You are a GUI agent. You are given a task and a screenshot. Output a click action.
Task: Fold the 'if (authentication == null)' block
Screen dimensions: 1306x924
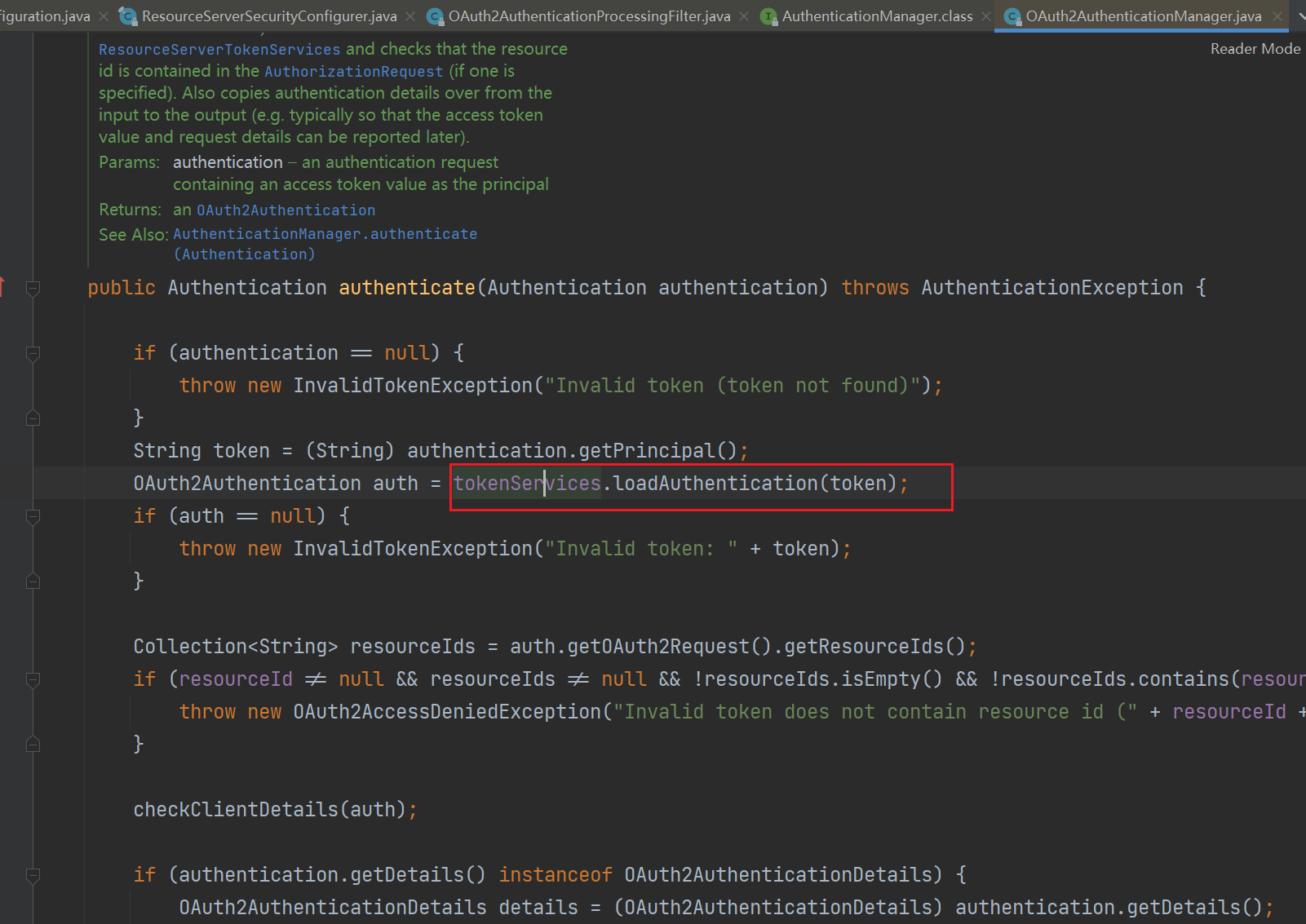[x=33, y=353]
